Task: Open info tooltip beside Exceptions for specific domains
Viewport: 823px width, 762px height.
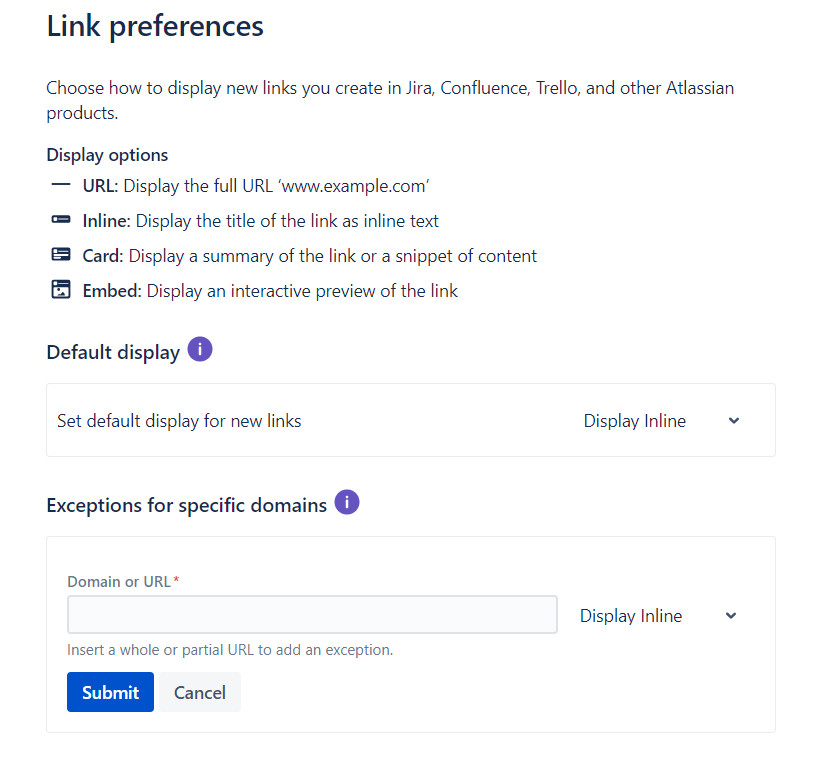Action: click(x=346, y=502)
